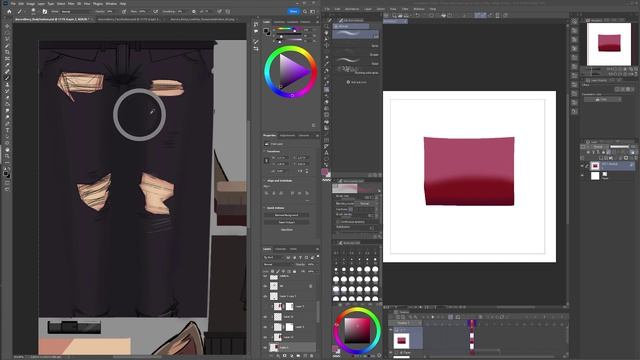This screenshot has height=360, width=640.
Task: Open the Normal blend mode dropdown in Layers
Action: pyautogui.click(x=278, y=264)
